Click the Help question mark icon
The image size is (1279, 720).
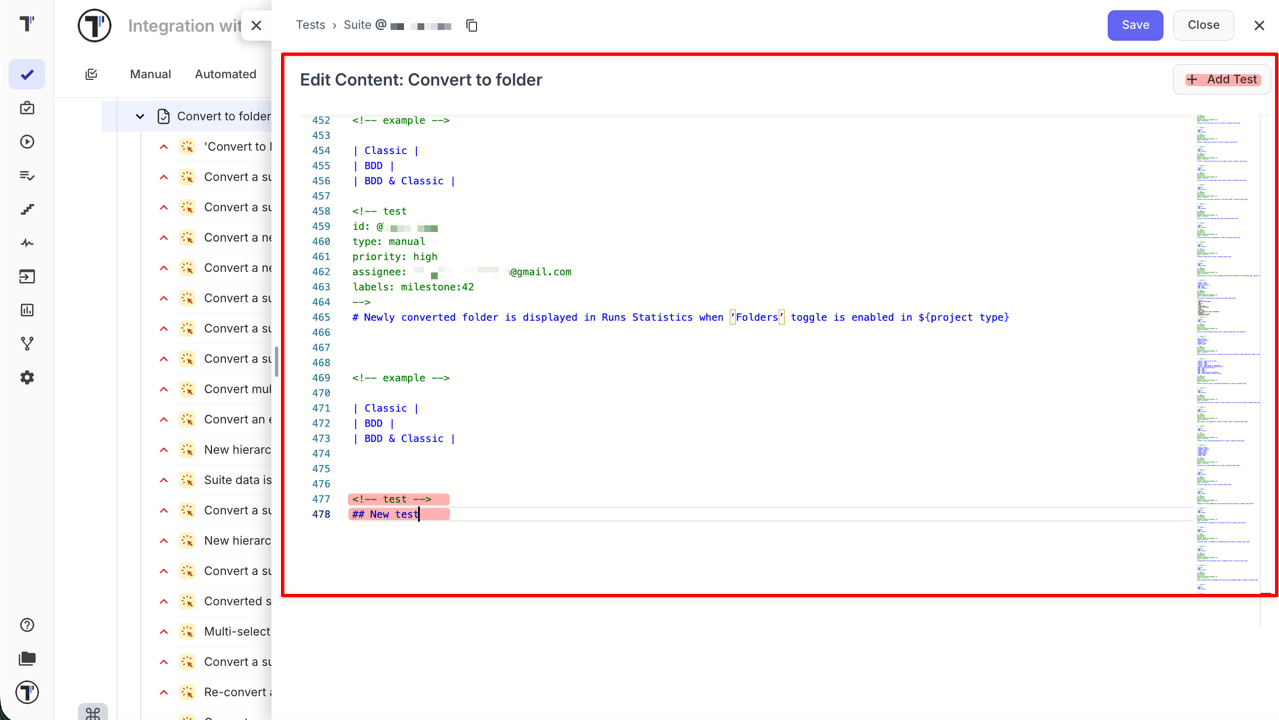pos(27,625)
